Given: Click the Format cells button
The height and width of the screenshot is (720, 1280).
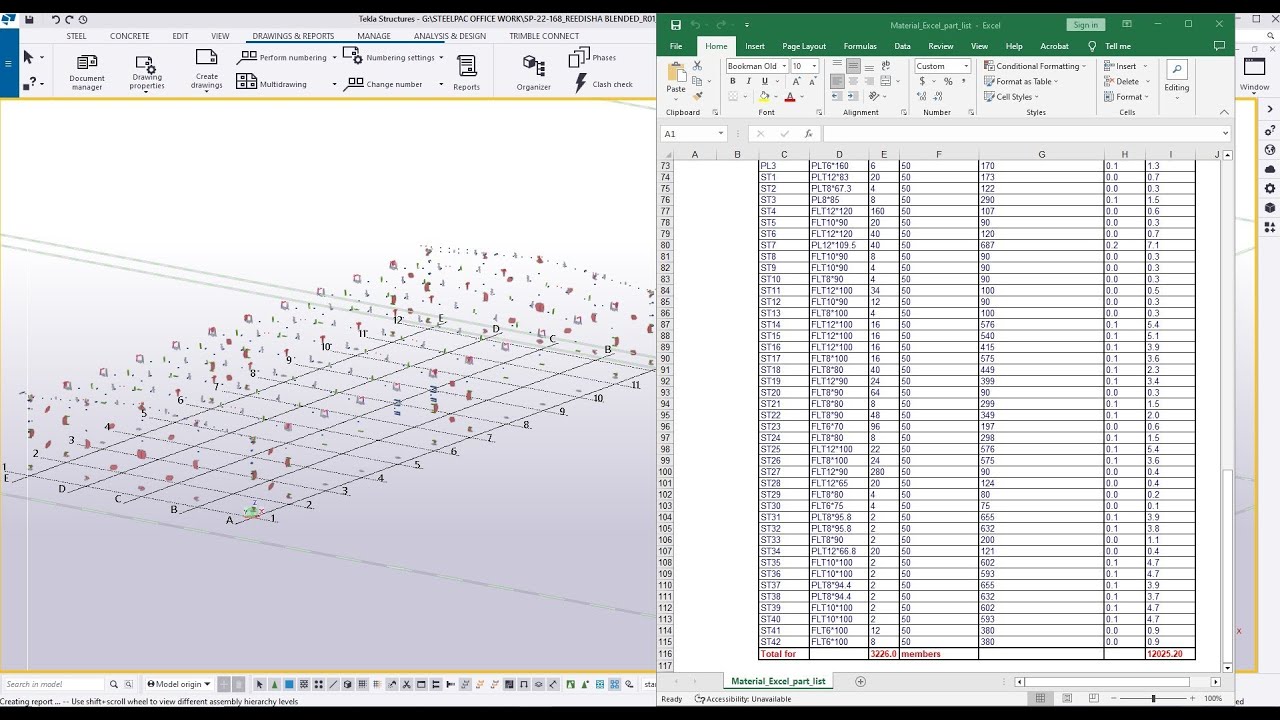Looking at the screenshot, I should coord(1128,97).
